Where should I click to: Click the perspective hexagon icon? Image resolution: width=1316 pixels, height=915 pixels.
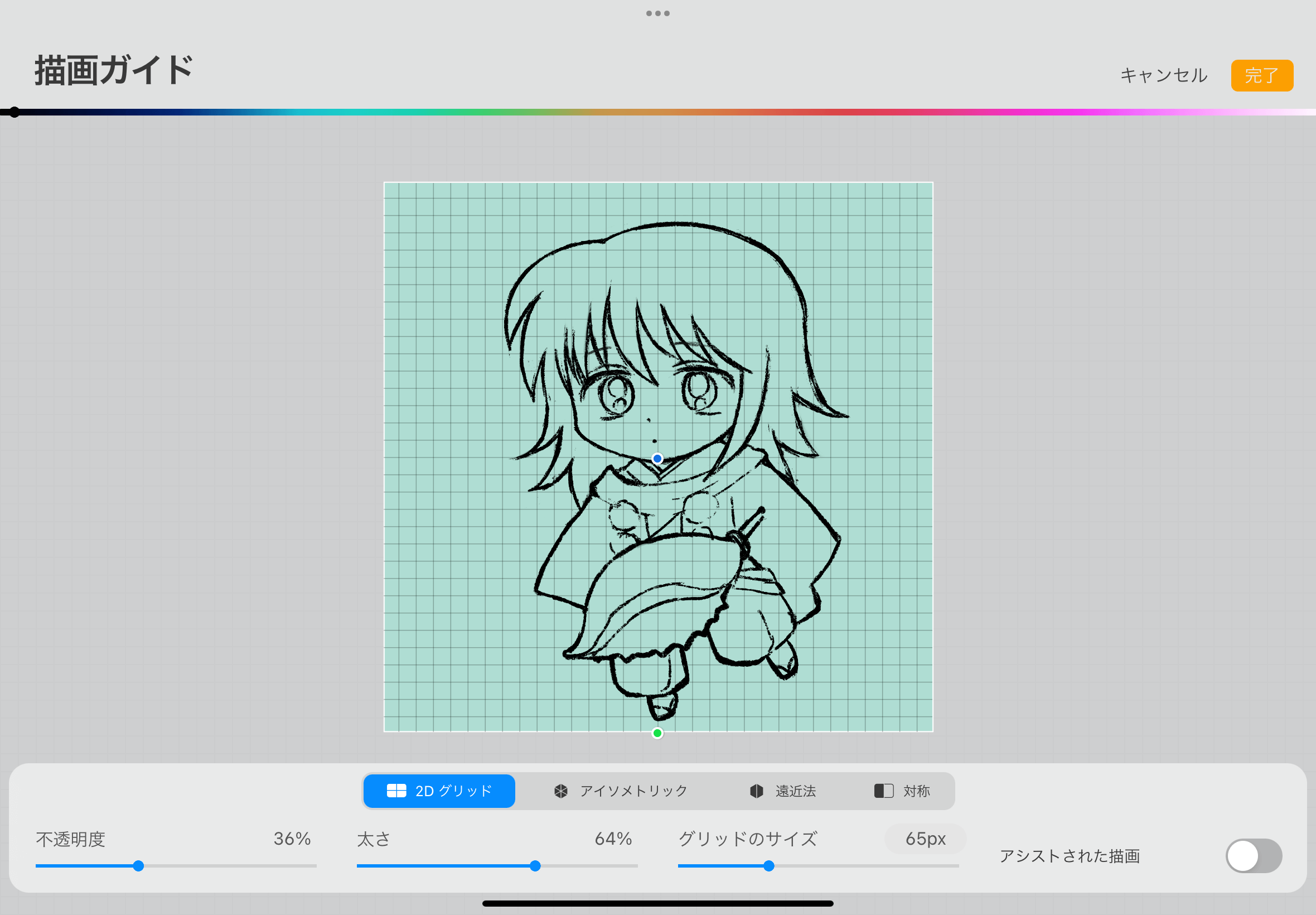tap(756, 791)
